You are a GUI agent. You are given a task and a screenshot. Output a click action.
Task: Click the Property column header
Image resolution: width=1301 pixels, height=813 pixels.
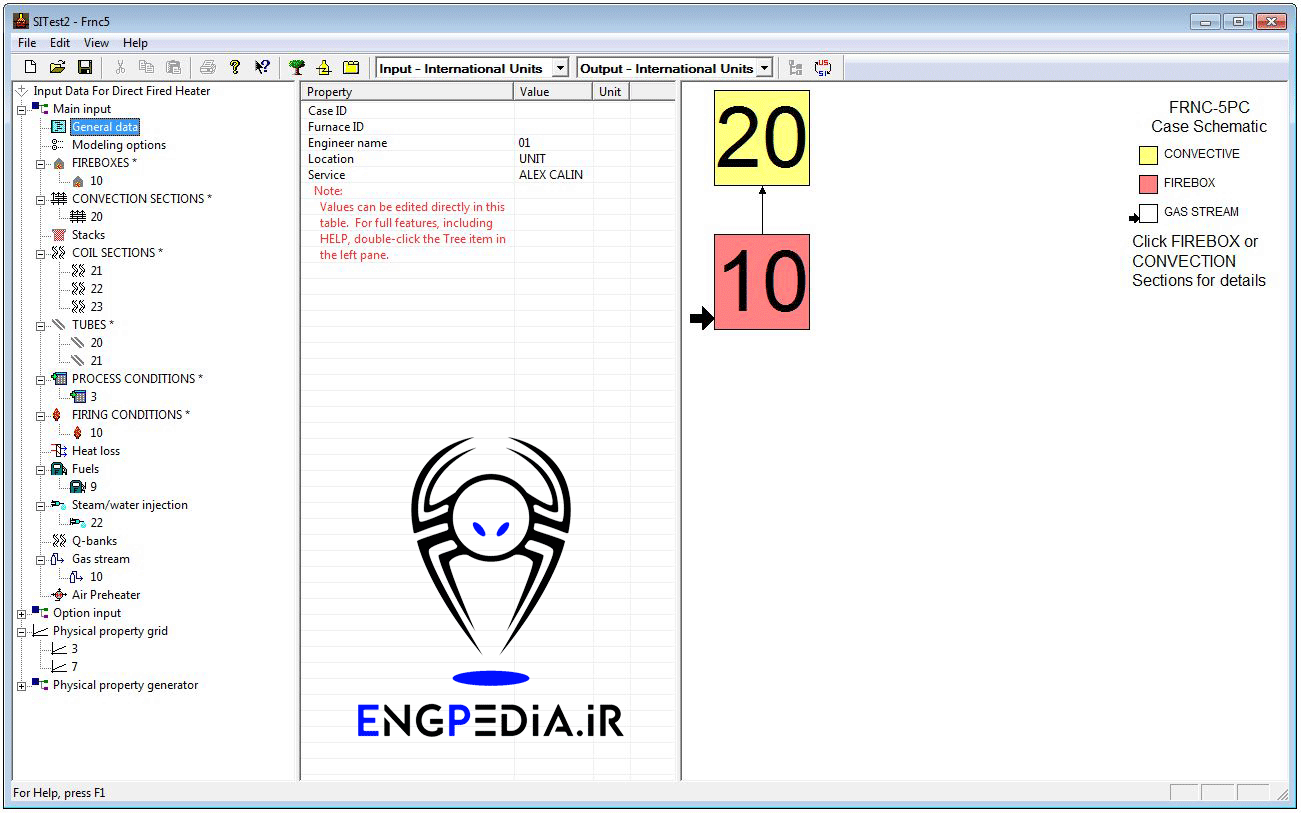[407, 91]
